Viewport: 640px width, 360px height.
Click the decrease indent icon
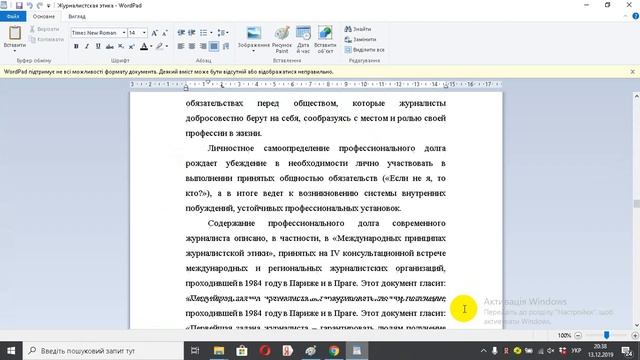click(181, 33)
